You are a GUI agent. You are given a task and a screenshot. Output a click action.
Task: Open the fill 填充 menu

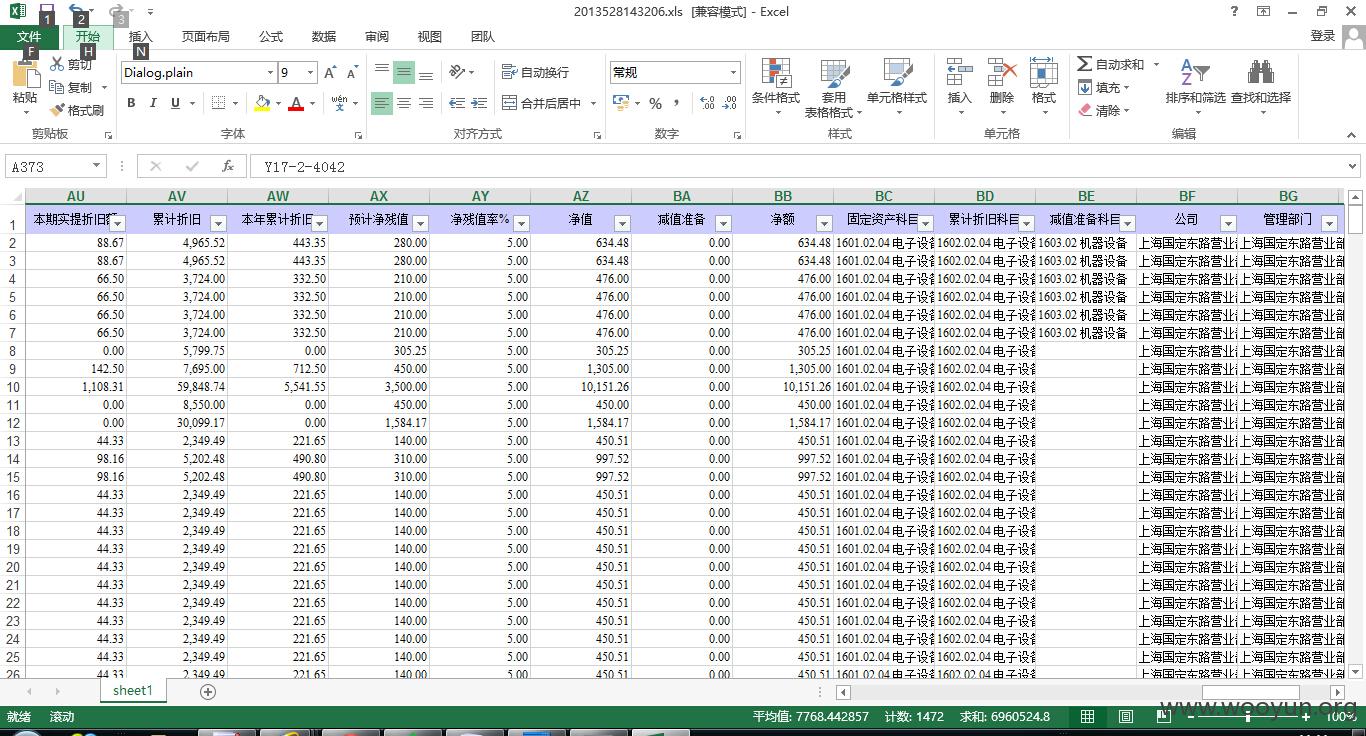pos(1103,87)
